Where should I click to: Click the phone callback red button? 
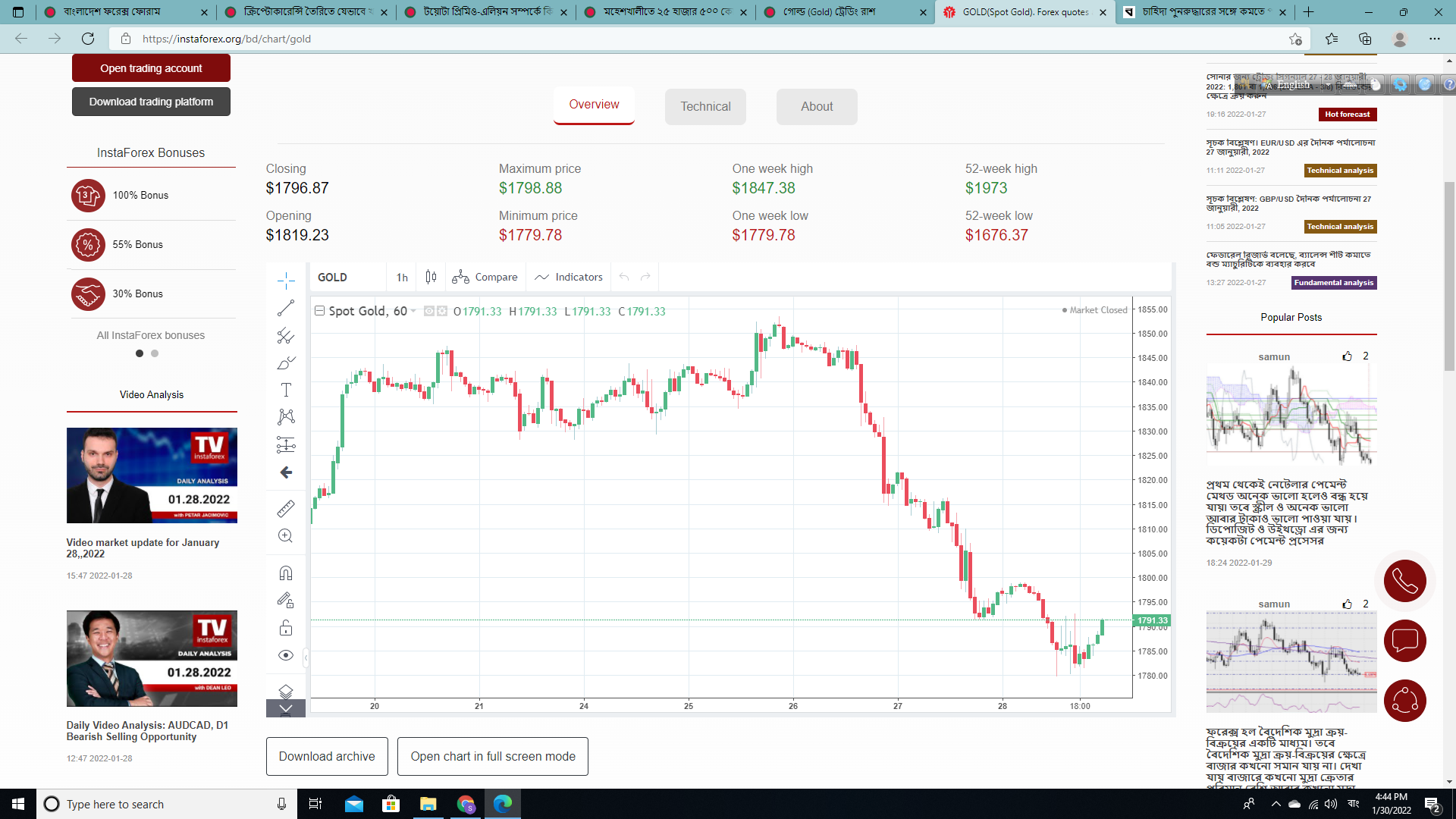click(x=1405, y=582)
